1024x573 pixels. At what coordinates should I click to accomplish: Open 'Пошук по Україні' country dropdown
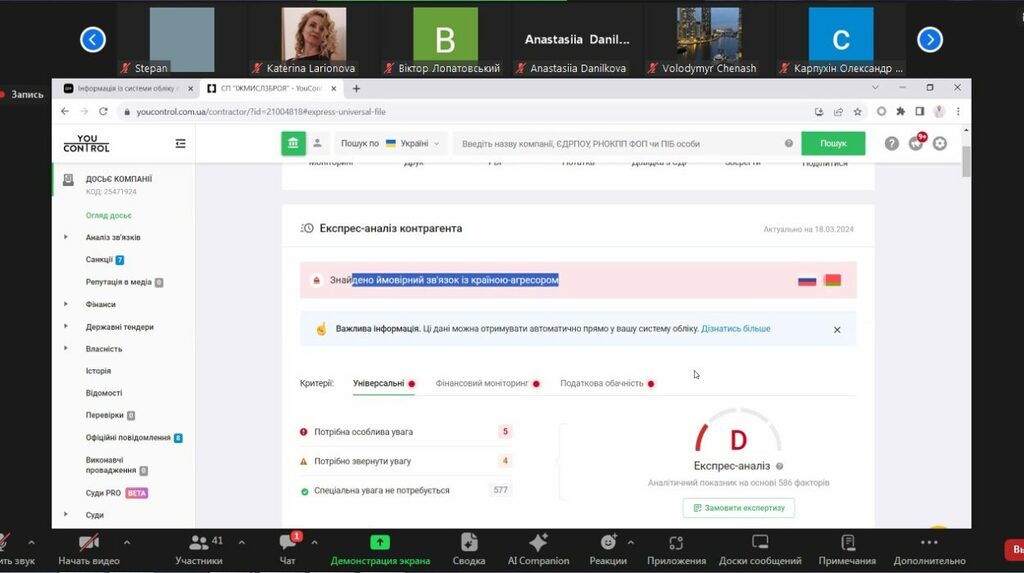[x=390, y=144]
